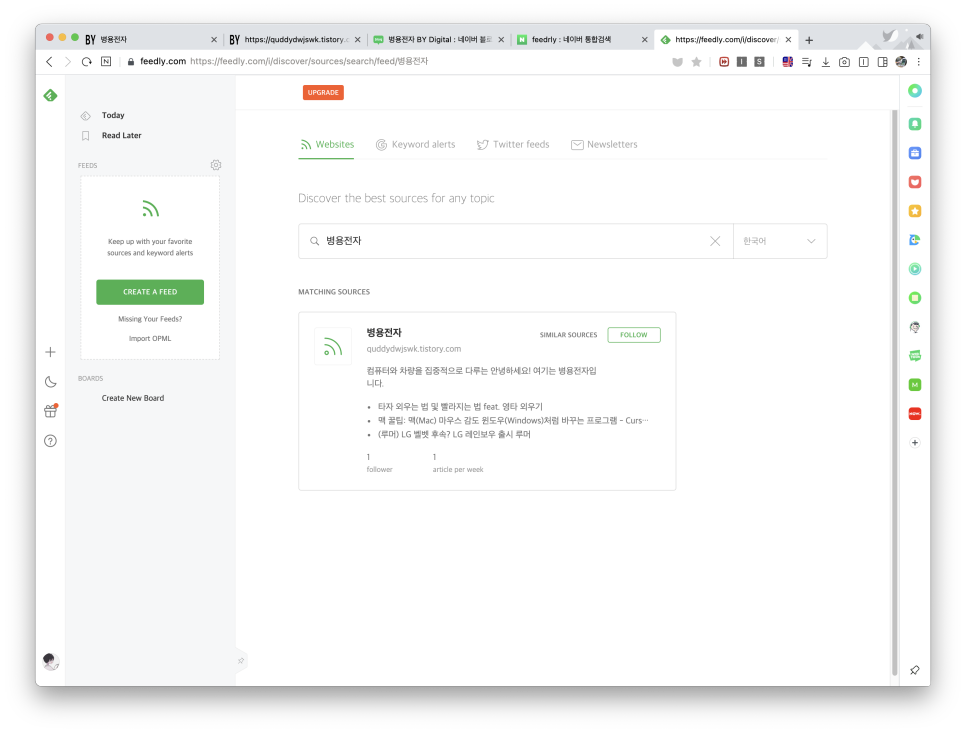Go forward with browser forward arrow

click(68, 62)
